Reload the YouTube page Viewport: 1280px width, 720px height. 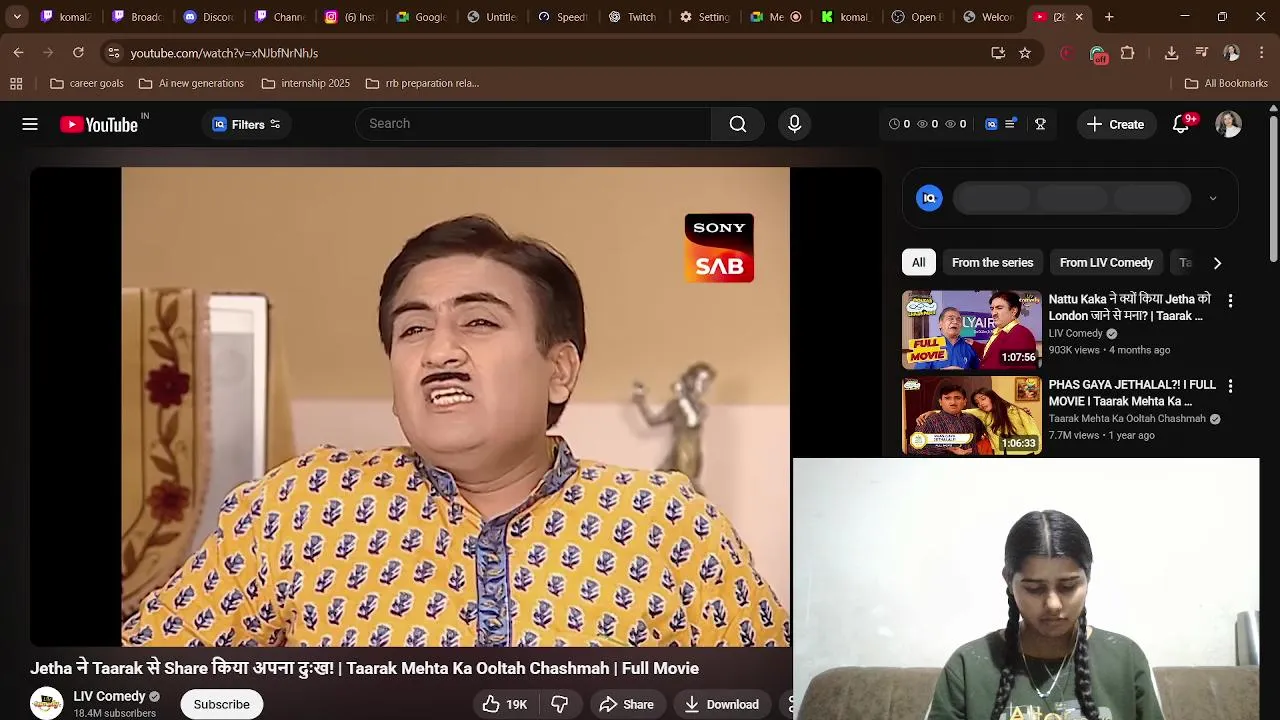click(x=78, y=53)
